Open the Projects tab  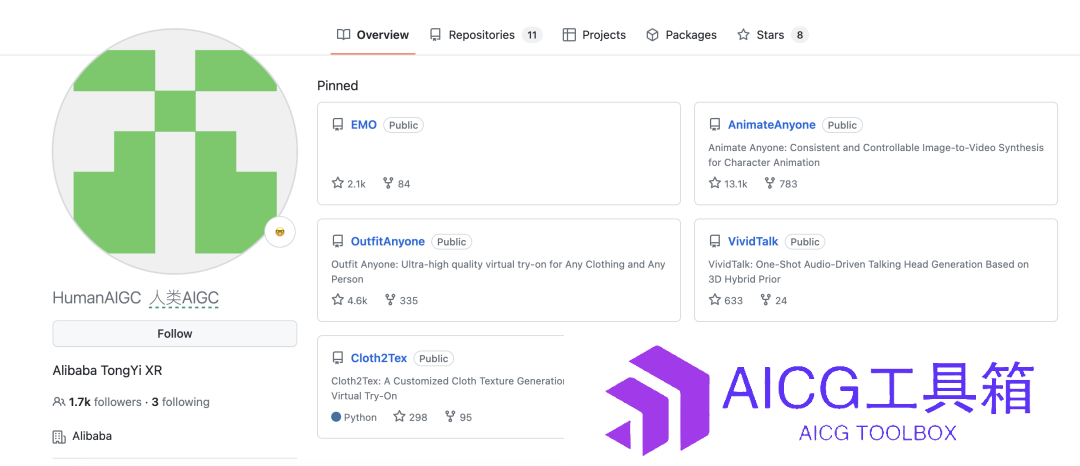594,34
